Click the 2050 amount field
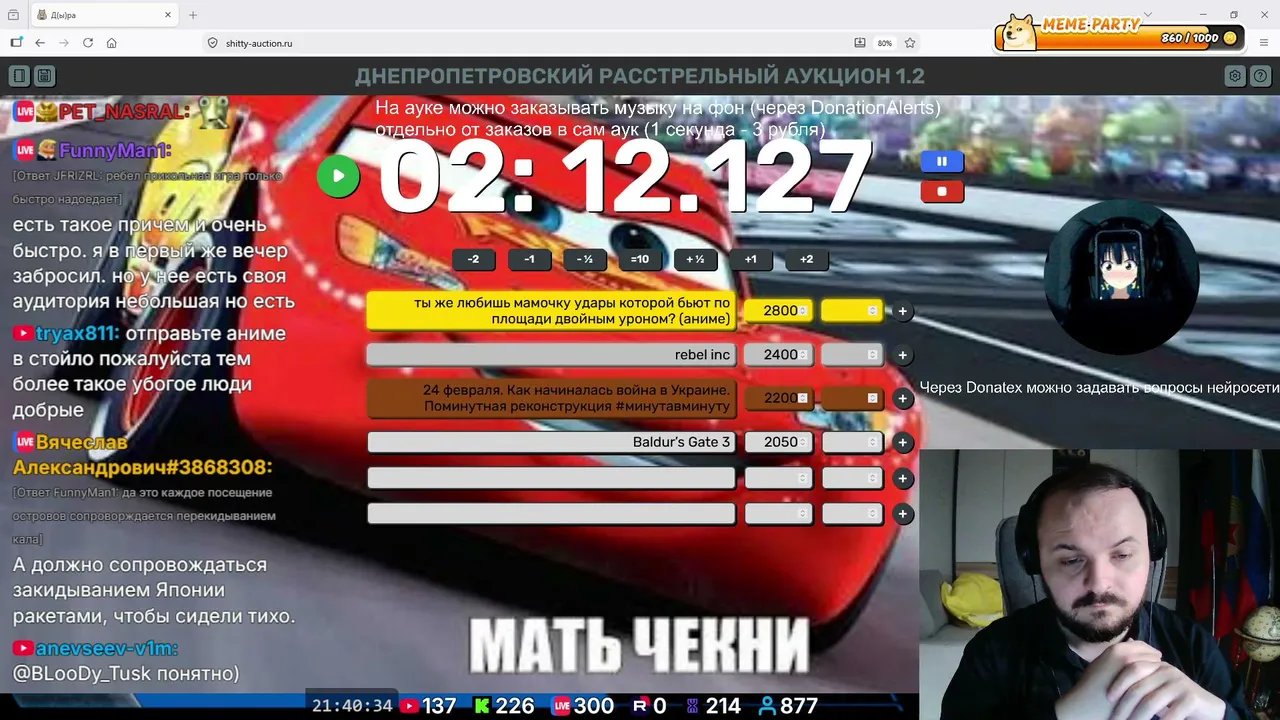The height and width of the screenshot is (720, 1280). tap(778, 442)
